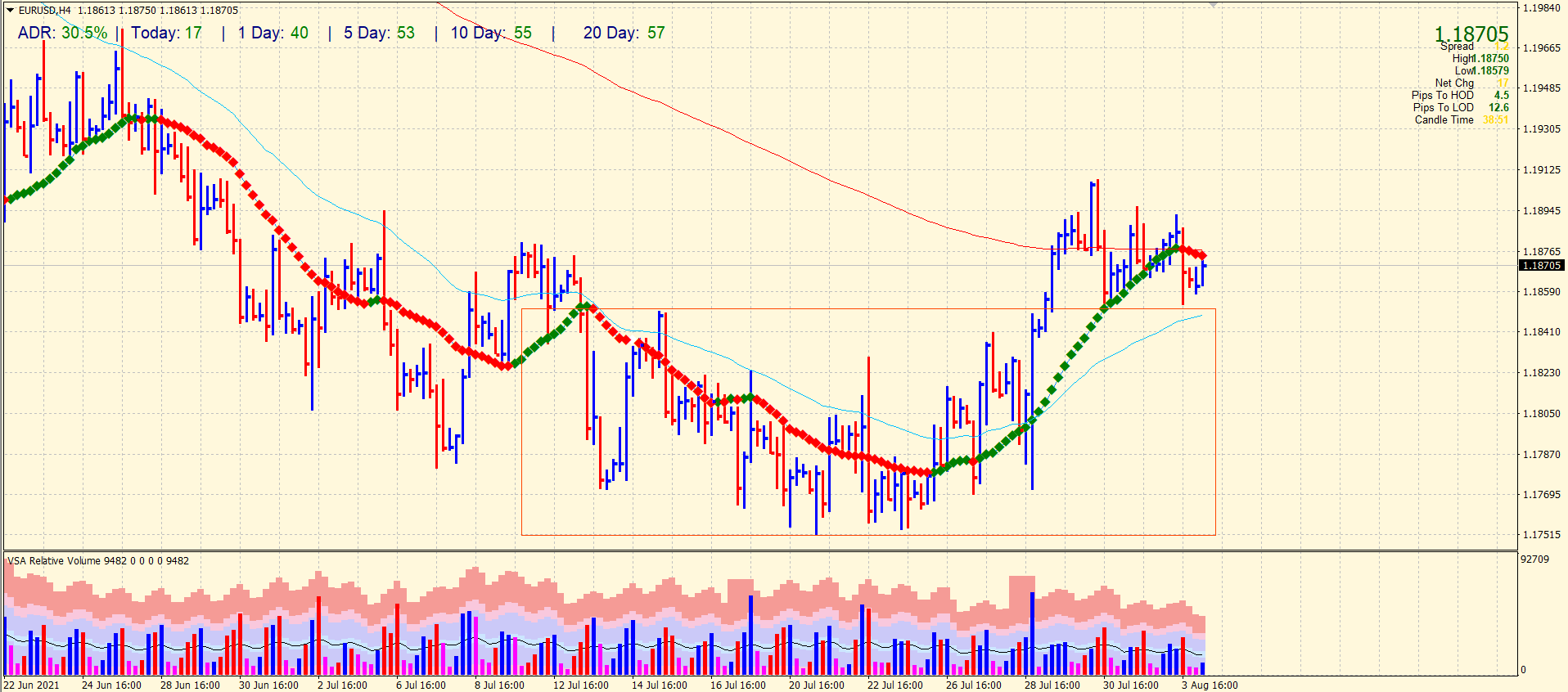Click the 3 Aug 16:00 time label

(1210, 685)
